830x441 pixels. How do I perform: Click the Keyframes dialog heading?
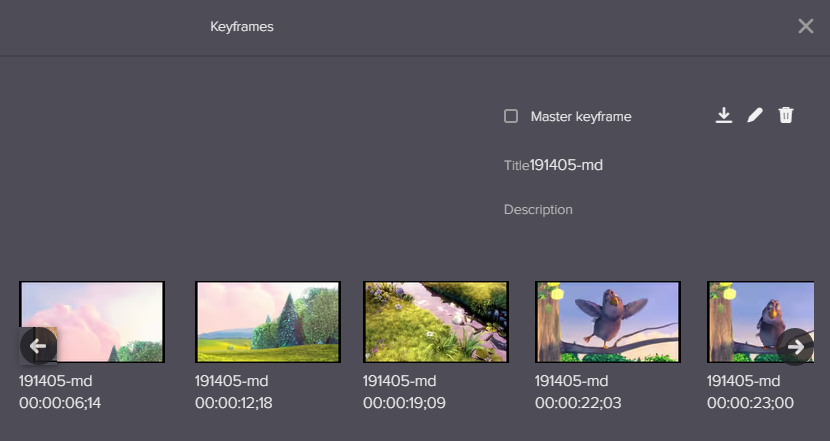pos(242,27)
